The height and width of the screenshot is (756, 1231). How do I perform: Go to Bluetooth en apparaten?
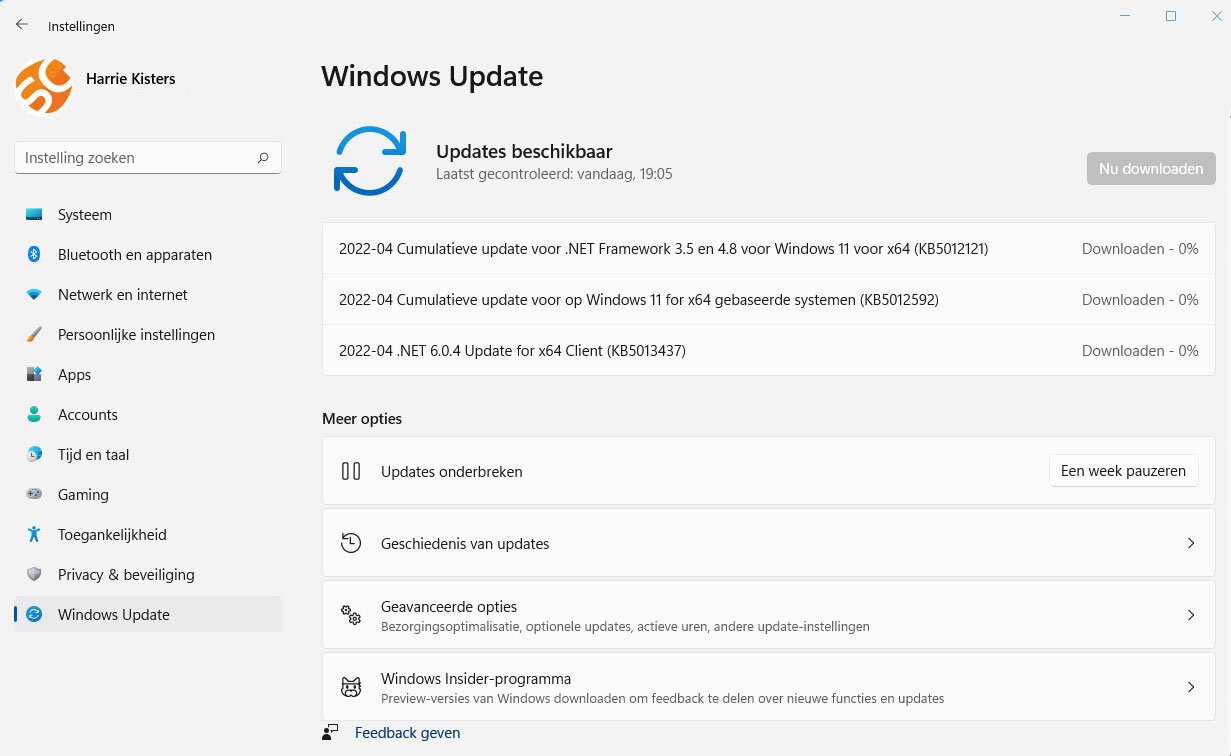pos(148,255)
